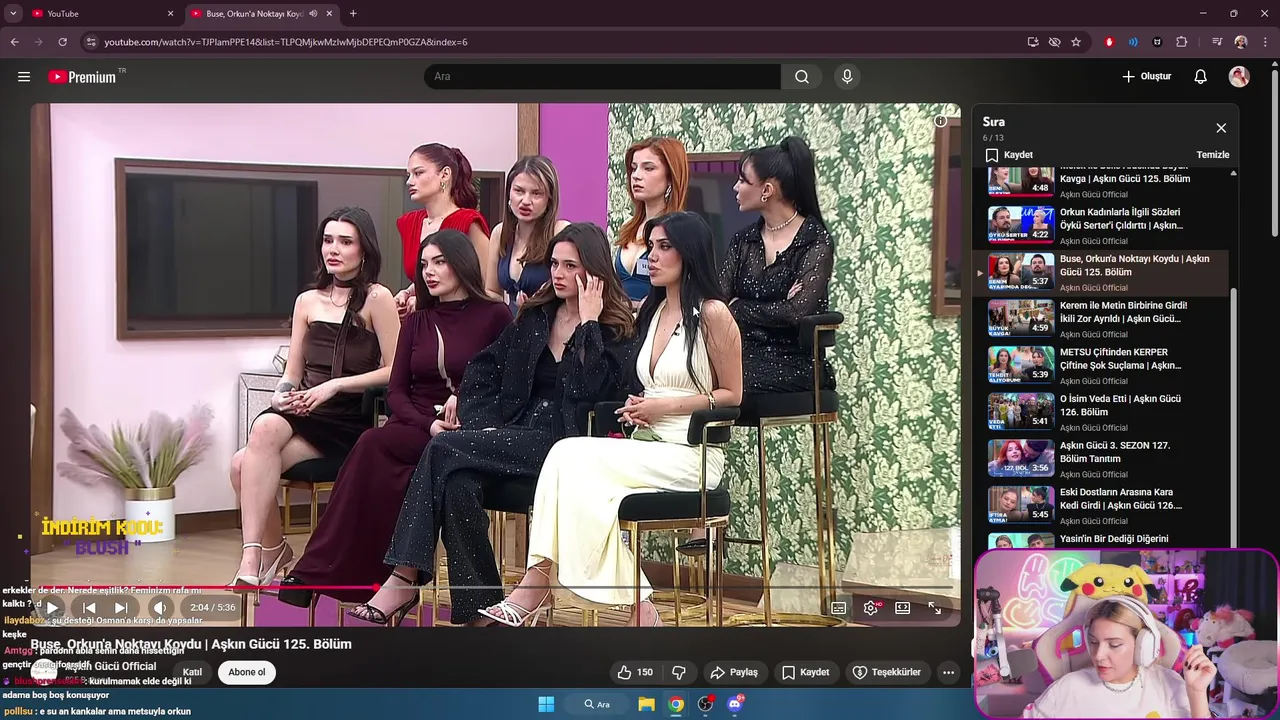Clear the queue with Temizle
This screenshot has width=1280, height=720.
tap(1213, 155)
